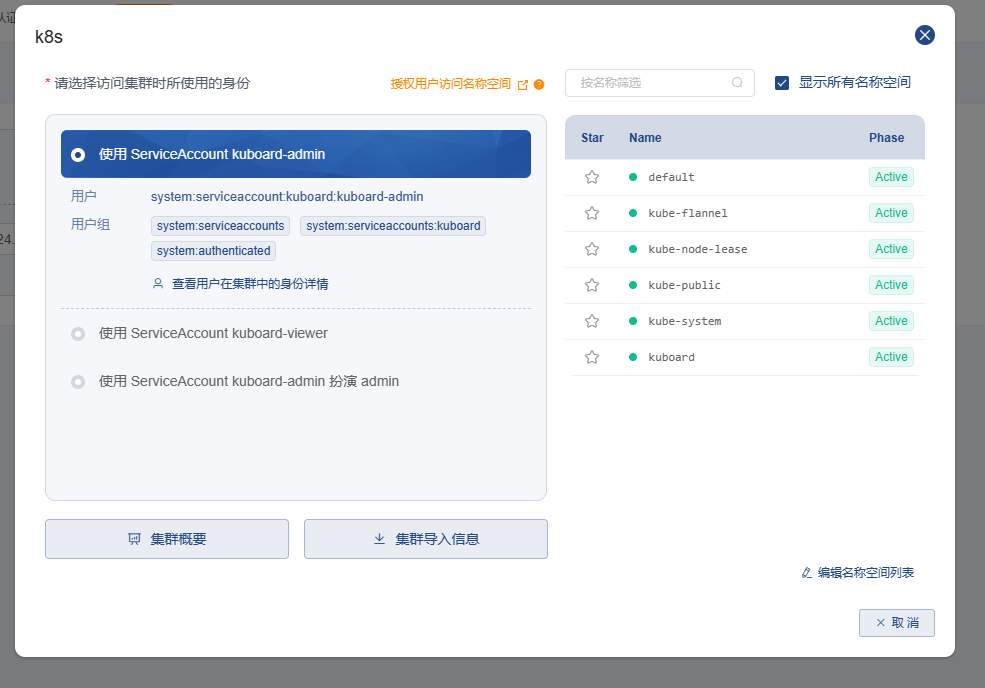Click the Phase column header
The width and height of the screenshot is (985, 688).
[886, 138]
